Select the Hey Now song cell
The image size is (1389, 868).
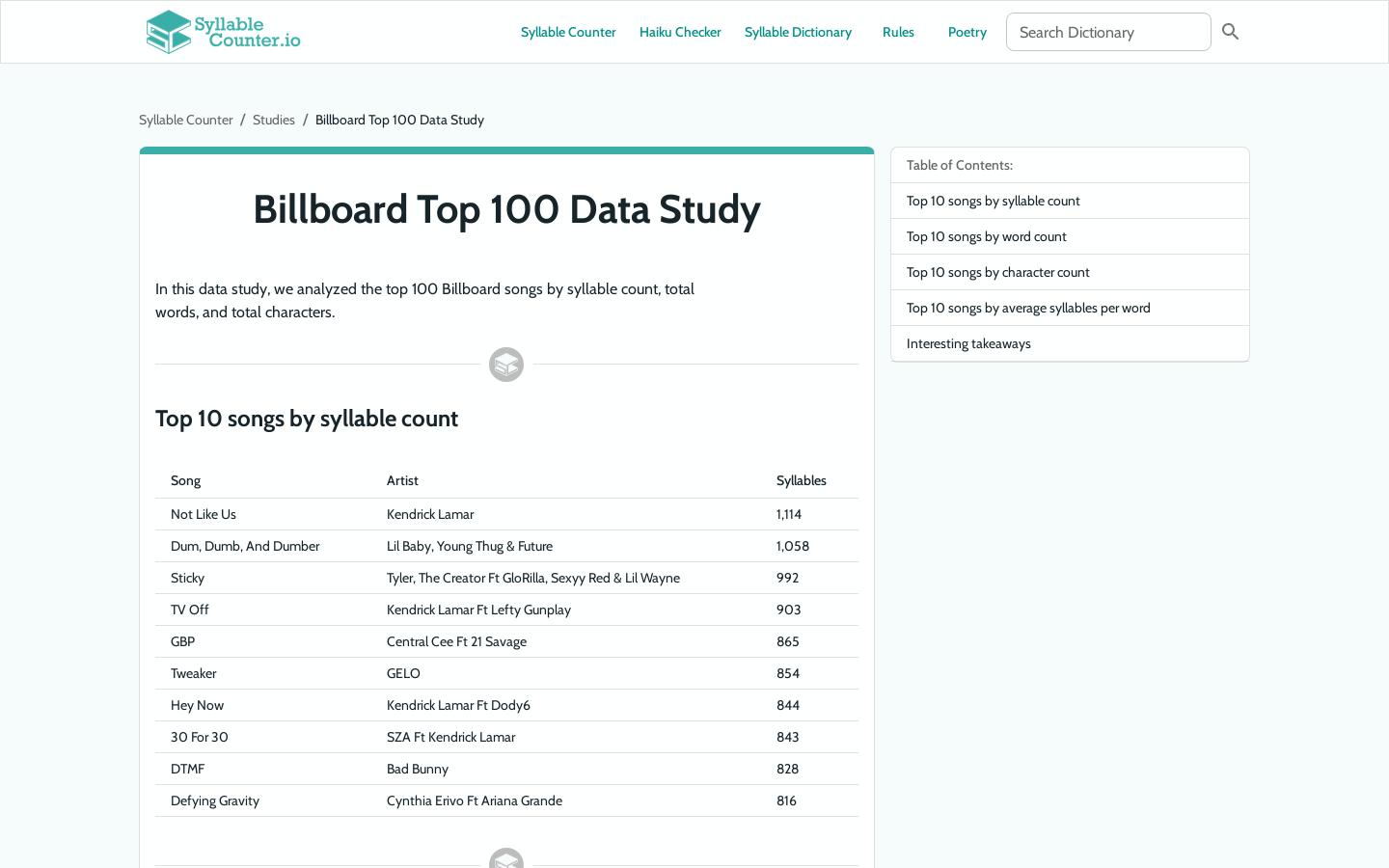click(197, 705)
